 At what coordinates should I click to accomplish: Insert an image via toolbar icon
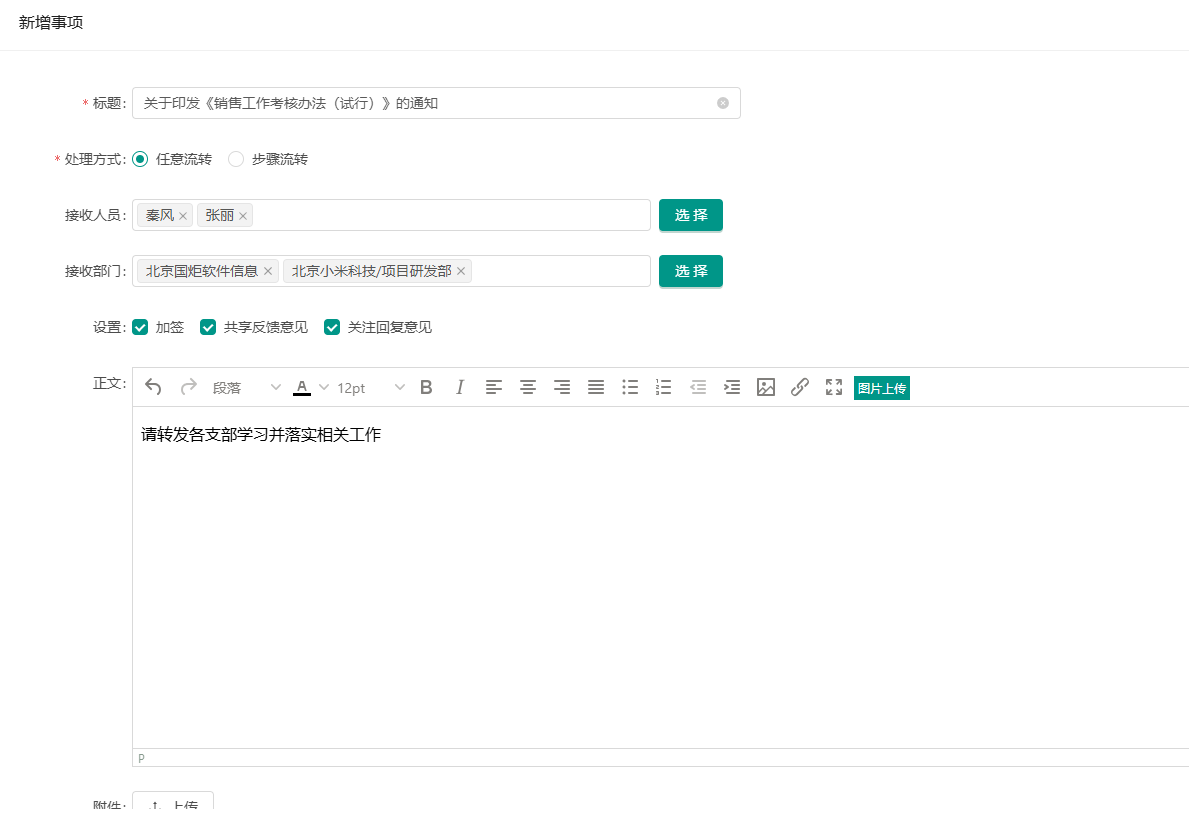766,387
